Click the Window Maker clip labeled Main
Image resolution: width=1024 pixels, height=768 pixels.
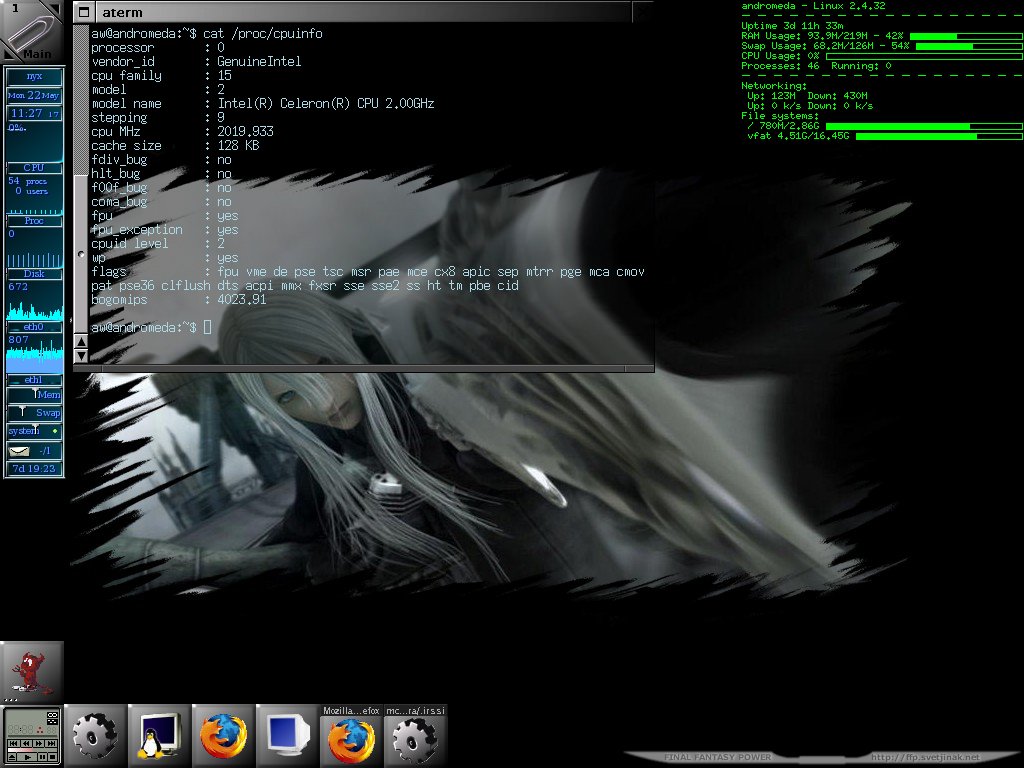(31, 31)
